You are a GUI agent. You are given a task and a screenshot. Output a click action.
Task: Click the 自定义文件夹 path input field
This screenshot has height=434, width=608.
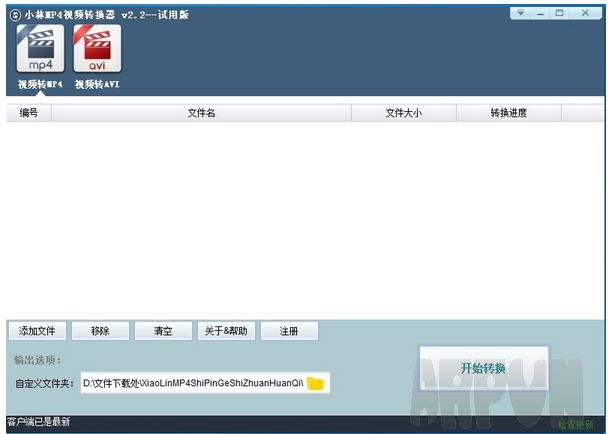(x=205, y=383)
